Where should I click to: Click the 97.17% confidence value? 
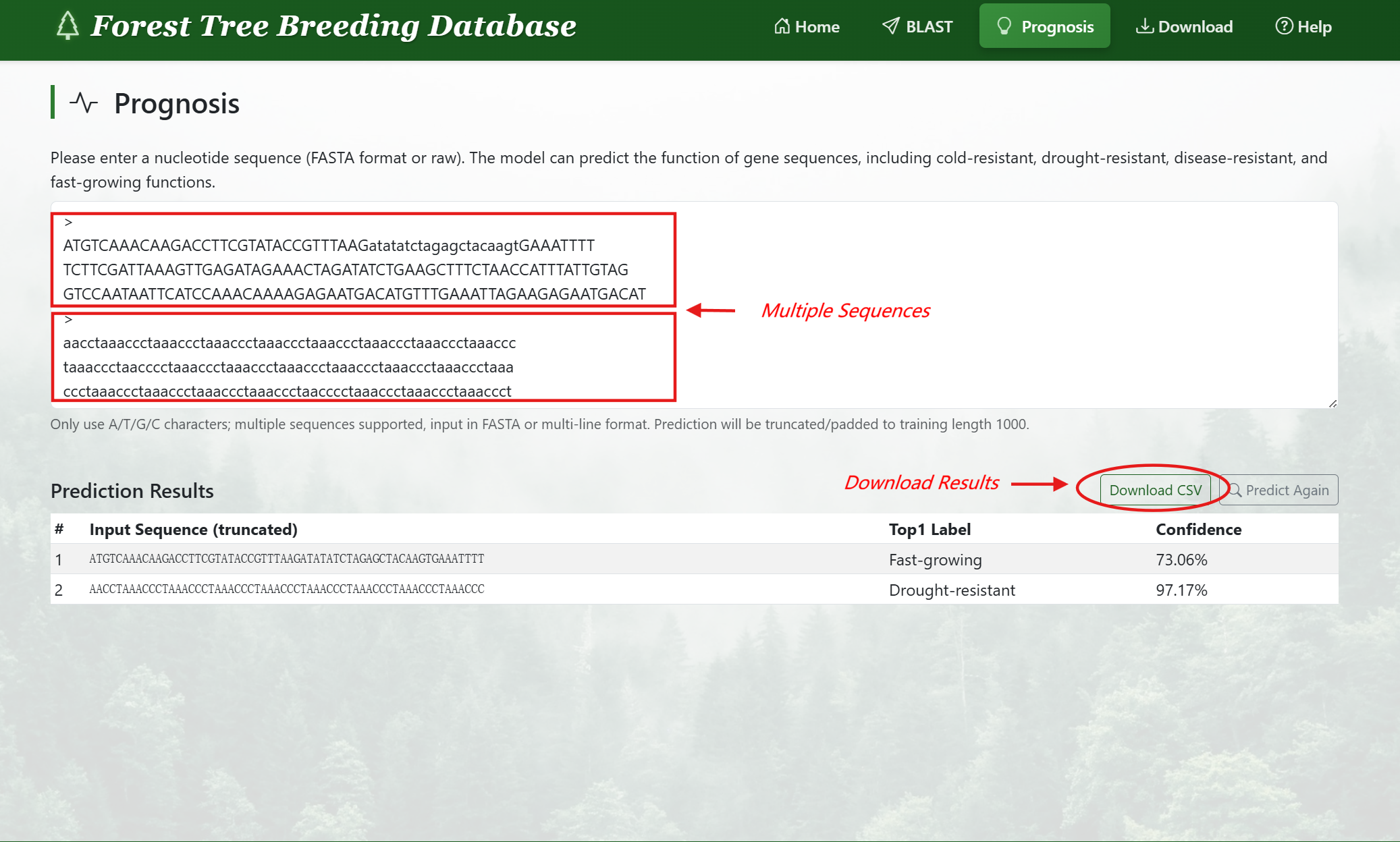click(1181, 590)
